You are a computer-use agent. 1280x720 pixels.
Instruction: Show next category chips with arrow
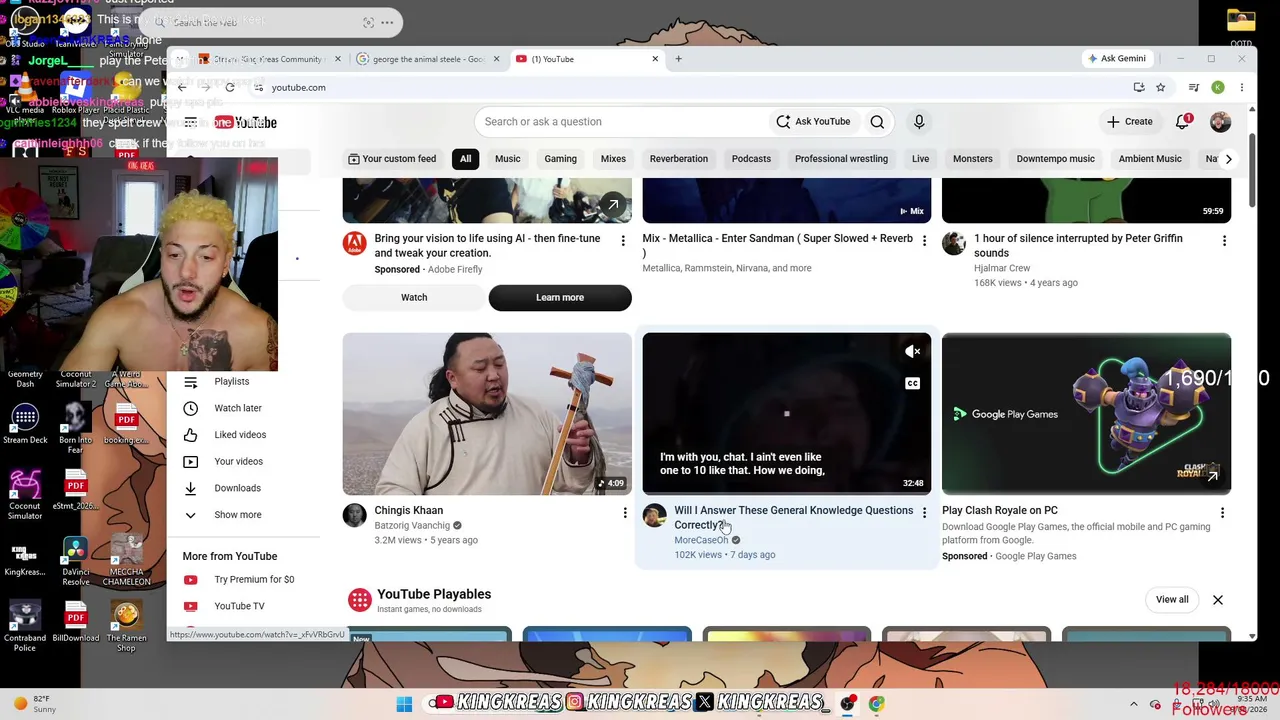[1228, 159]
